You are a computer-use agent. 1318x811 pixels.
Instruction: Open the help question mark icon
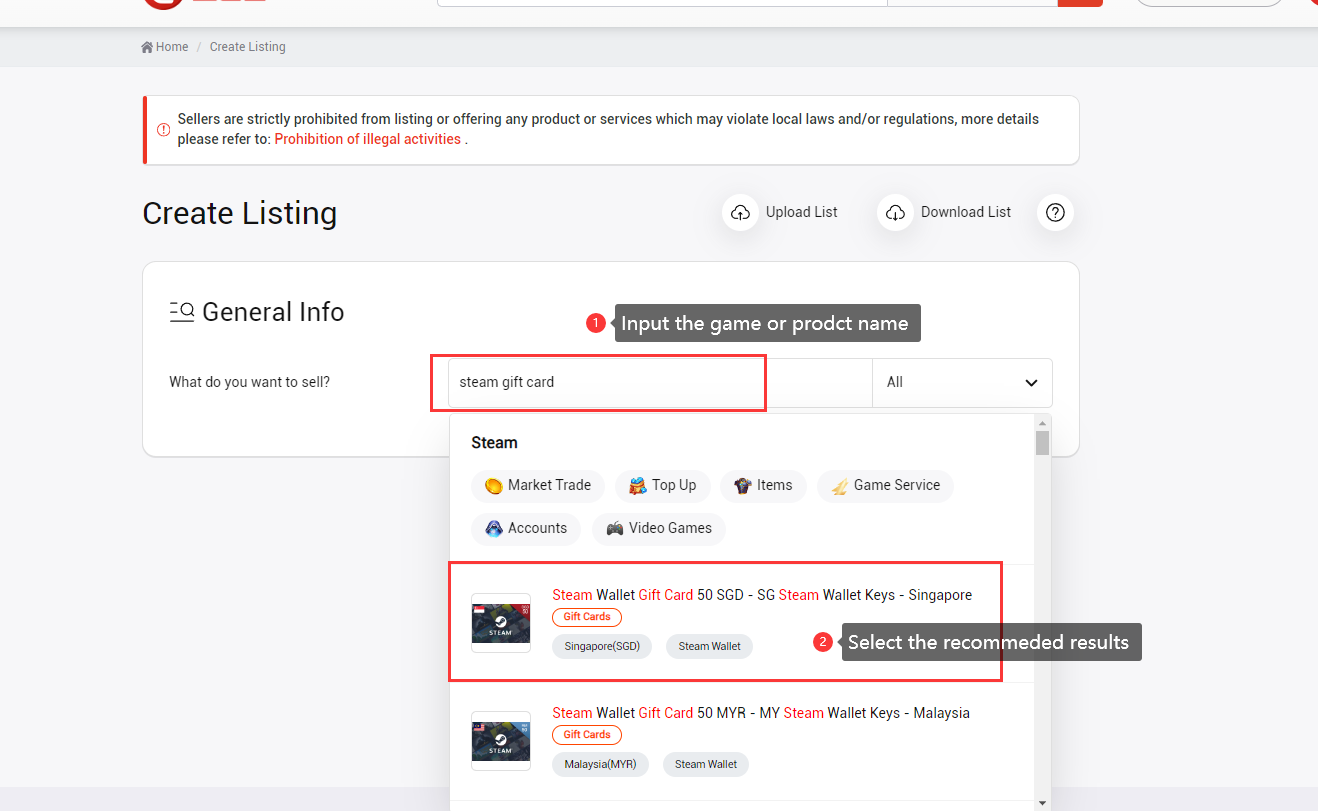[x=1055, y=212]
